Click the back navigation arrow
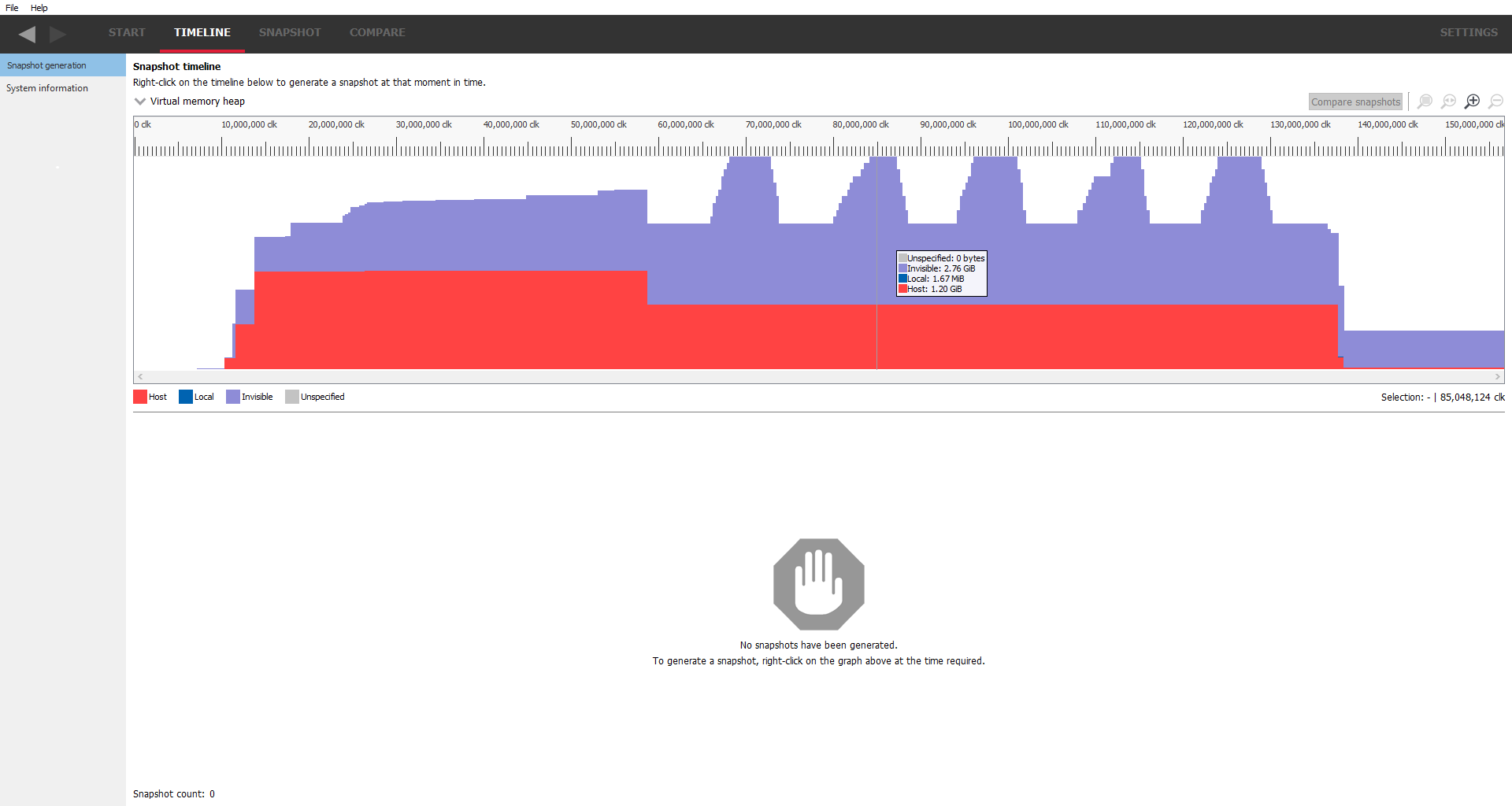The width and height of the screenshot is (1512, 806). [28, 34]
